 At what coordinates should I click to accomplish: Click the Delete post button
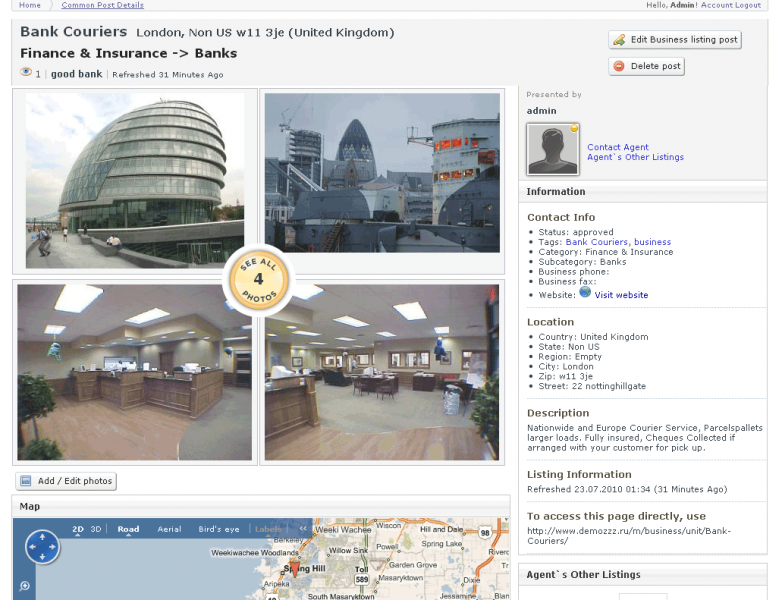click(x=646, y=66)
